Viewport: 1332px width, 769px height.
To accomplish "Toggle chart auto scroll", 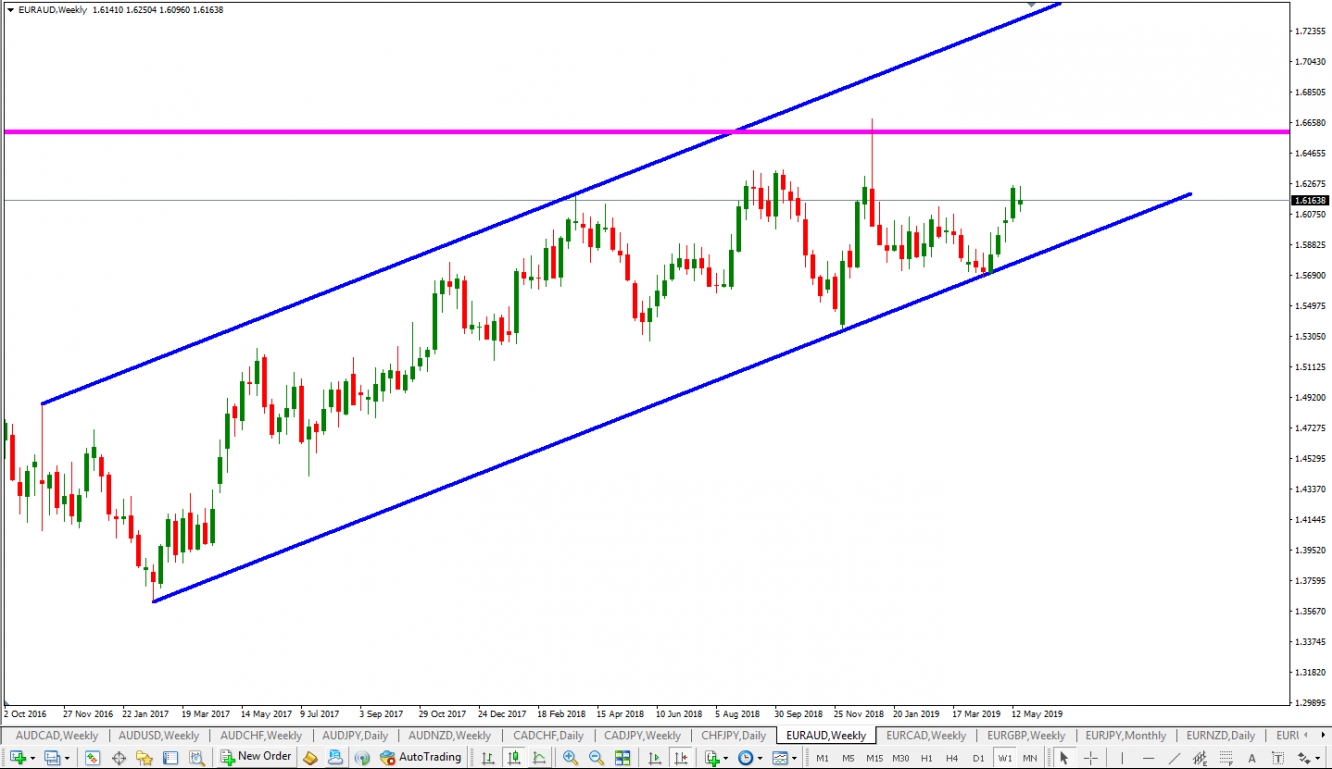I will coord(654,757).
